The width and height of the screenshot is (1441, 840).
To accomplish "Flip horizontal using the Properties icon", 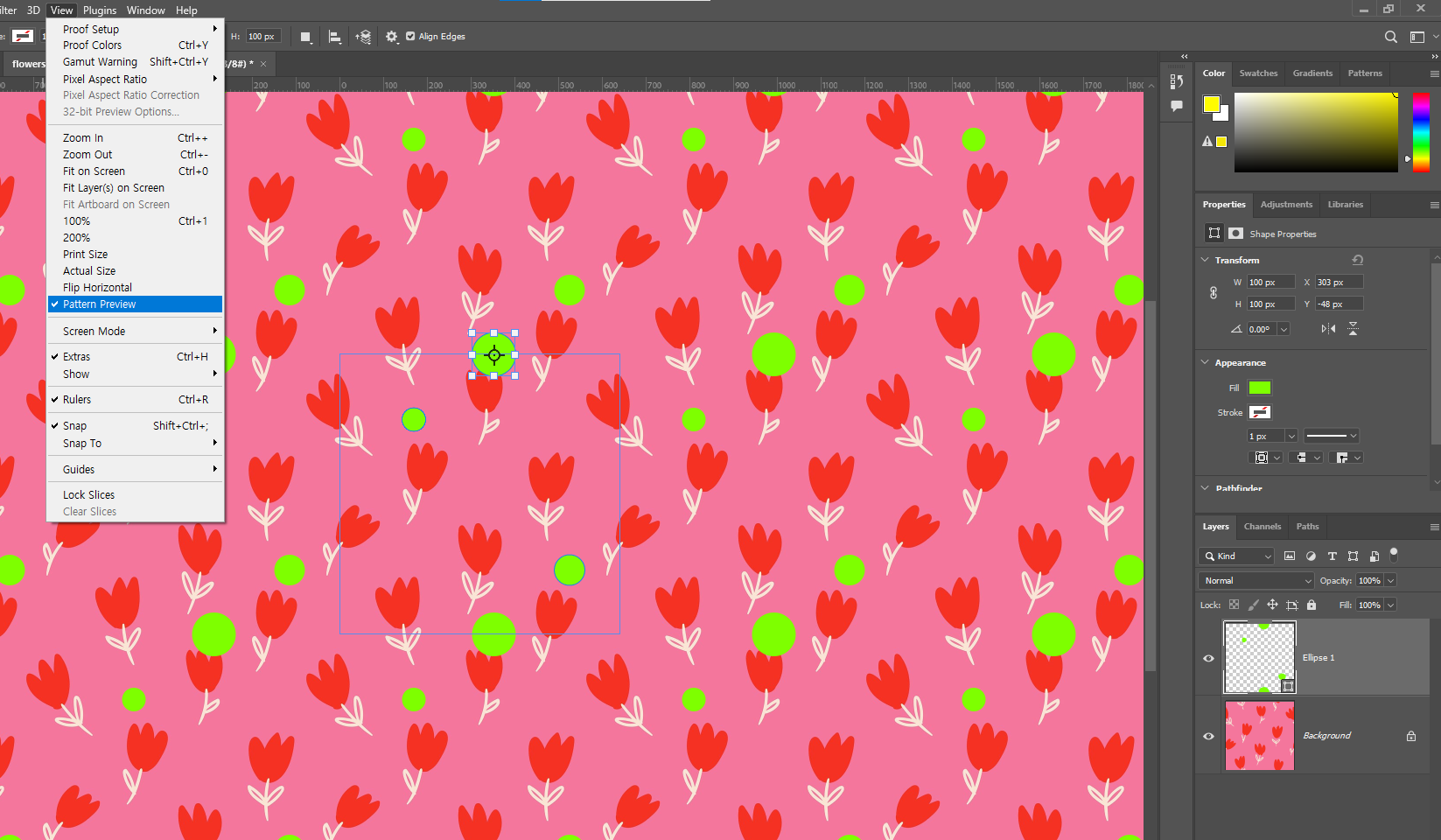I will coord(1328,329).
